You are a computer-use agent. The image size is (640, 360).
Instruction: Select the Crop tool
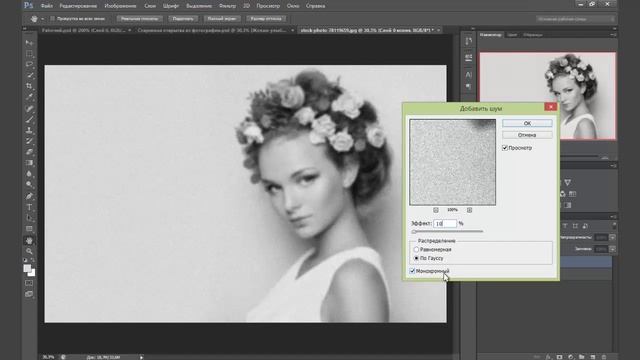click(x=29, y=87)
